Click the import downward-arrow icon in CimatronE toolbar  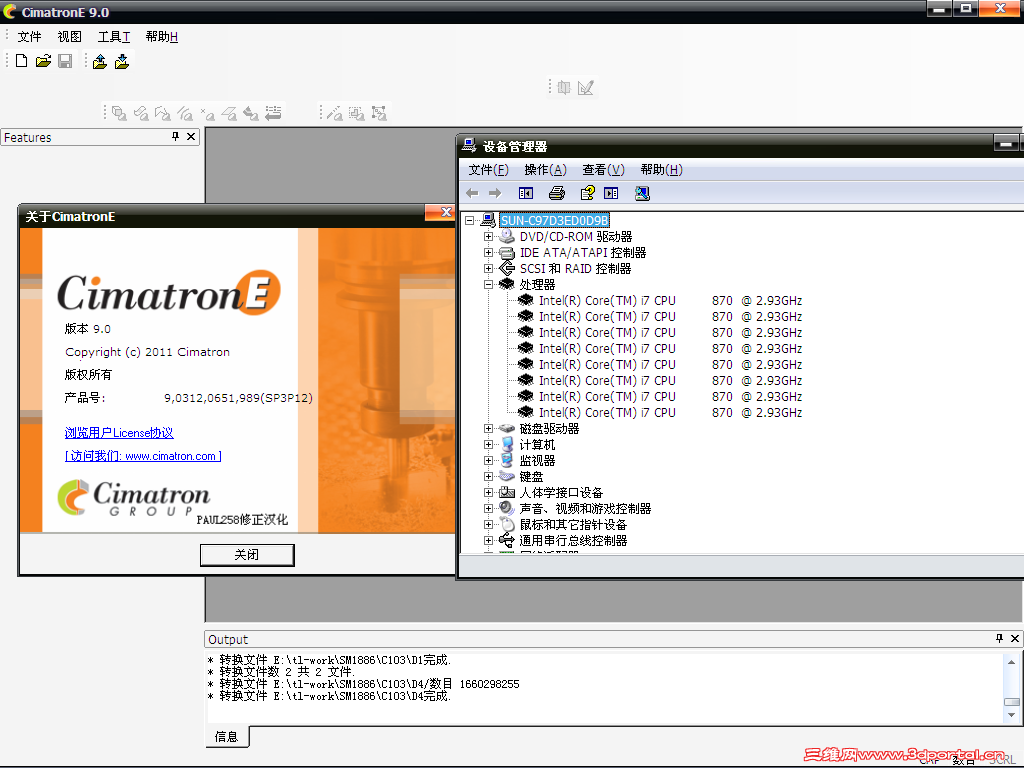point(121,61)
